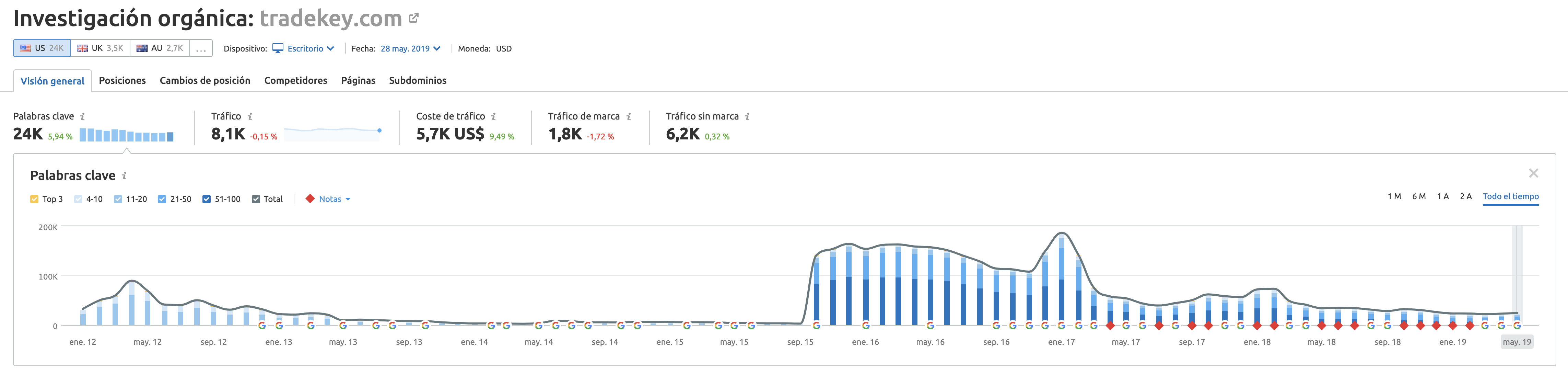Select Todo el tiempo range
This screenshot has width=1568, height=375.
point(1511,196)
